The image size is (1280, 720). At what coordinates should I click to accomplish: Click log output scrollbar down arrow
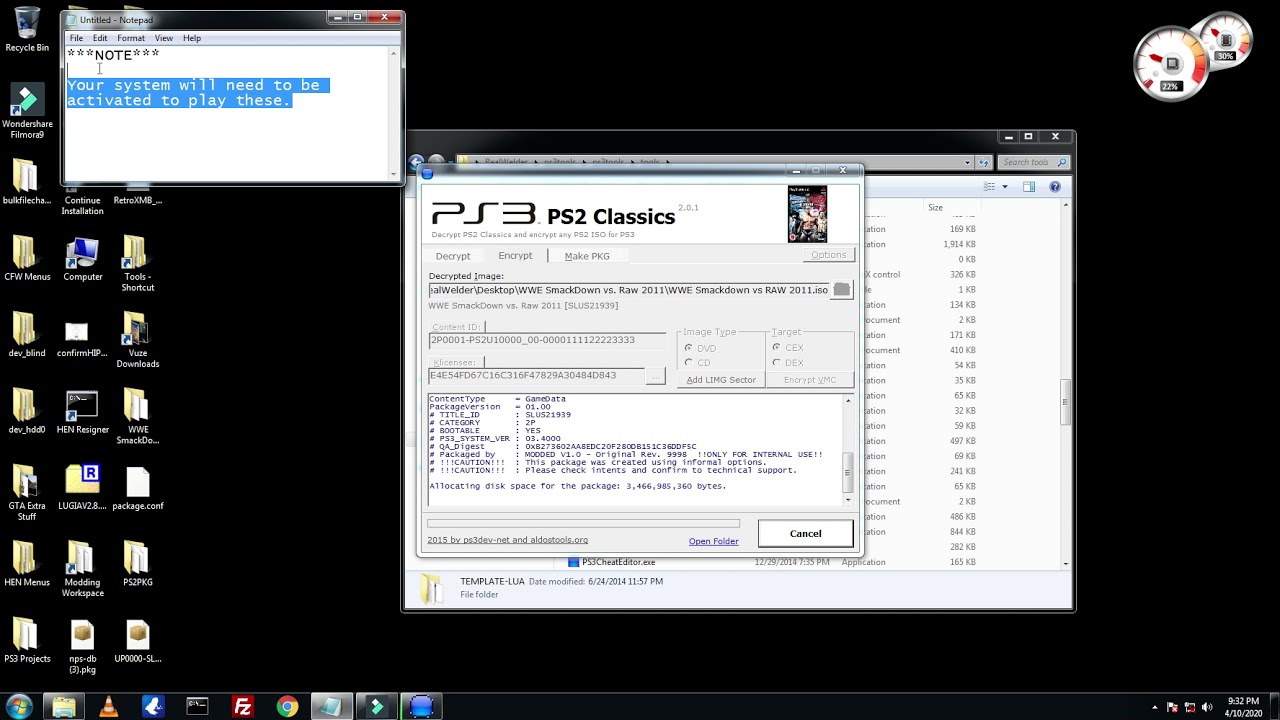click(x=848, y=499)
